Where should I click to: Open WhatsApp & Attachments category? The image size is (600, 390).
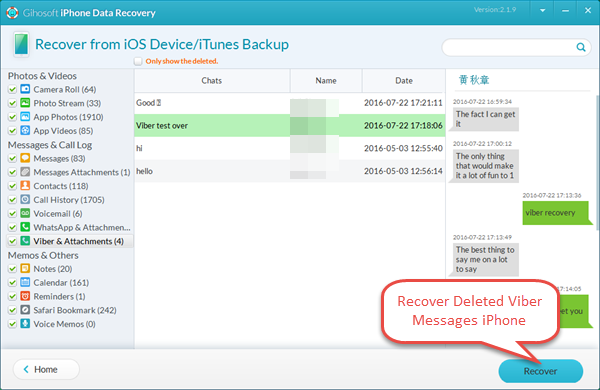pyautogui.click(x=82, y=227)
